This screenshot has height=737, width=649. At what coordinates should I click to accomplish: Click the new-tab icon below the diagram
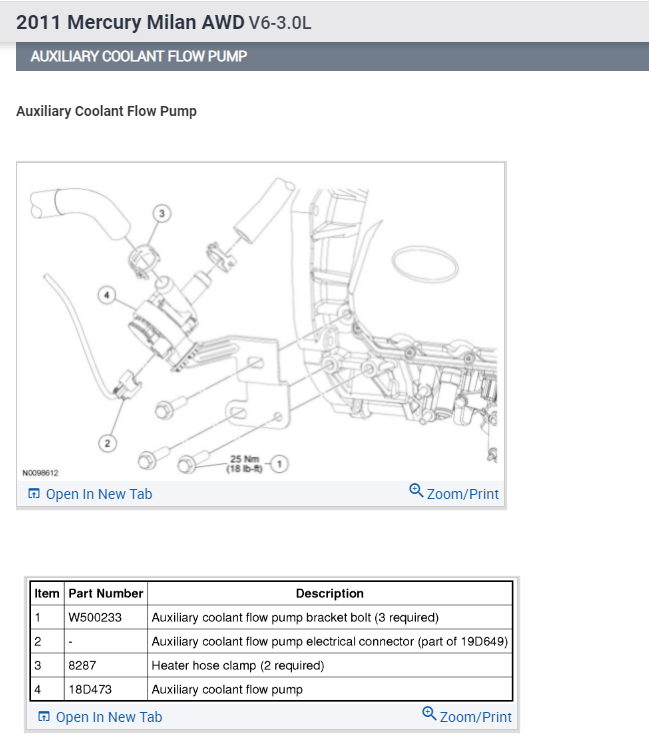[x=34, y=494]
